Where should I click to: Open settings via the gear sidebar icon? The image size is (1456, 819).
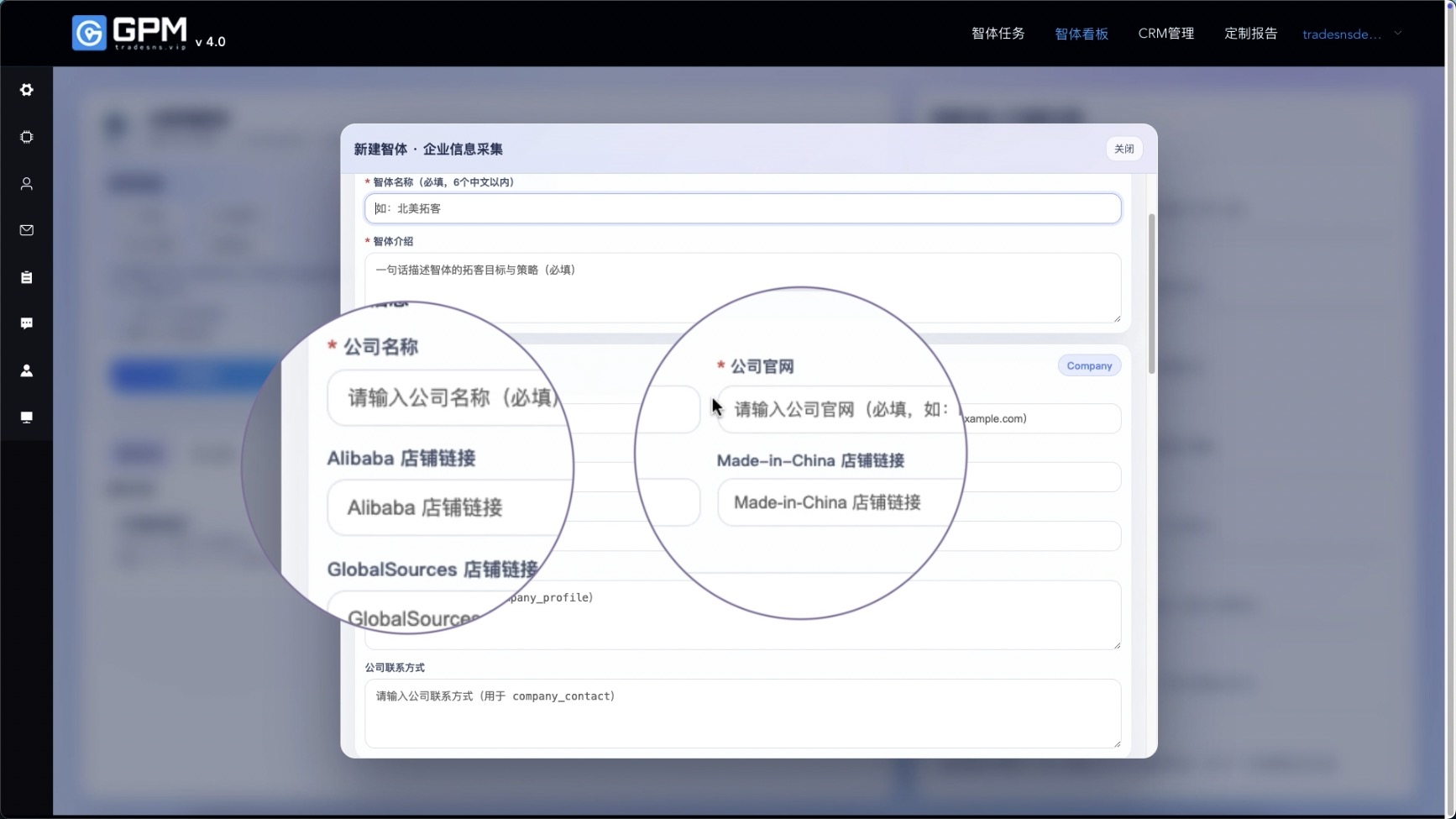27,90
